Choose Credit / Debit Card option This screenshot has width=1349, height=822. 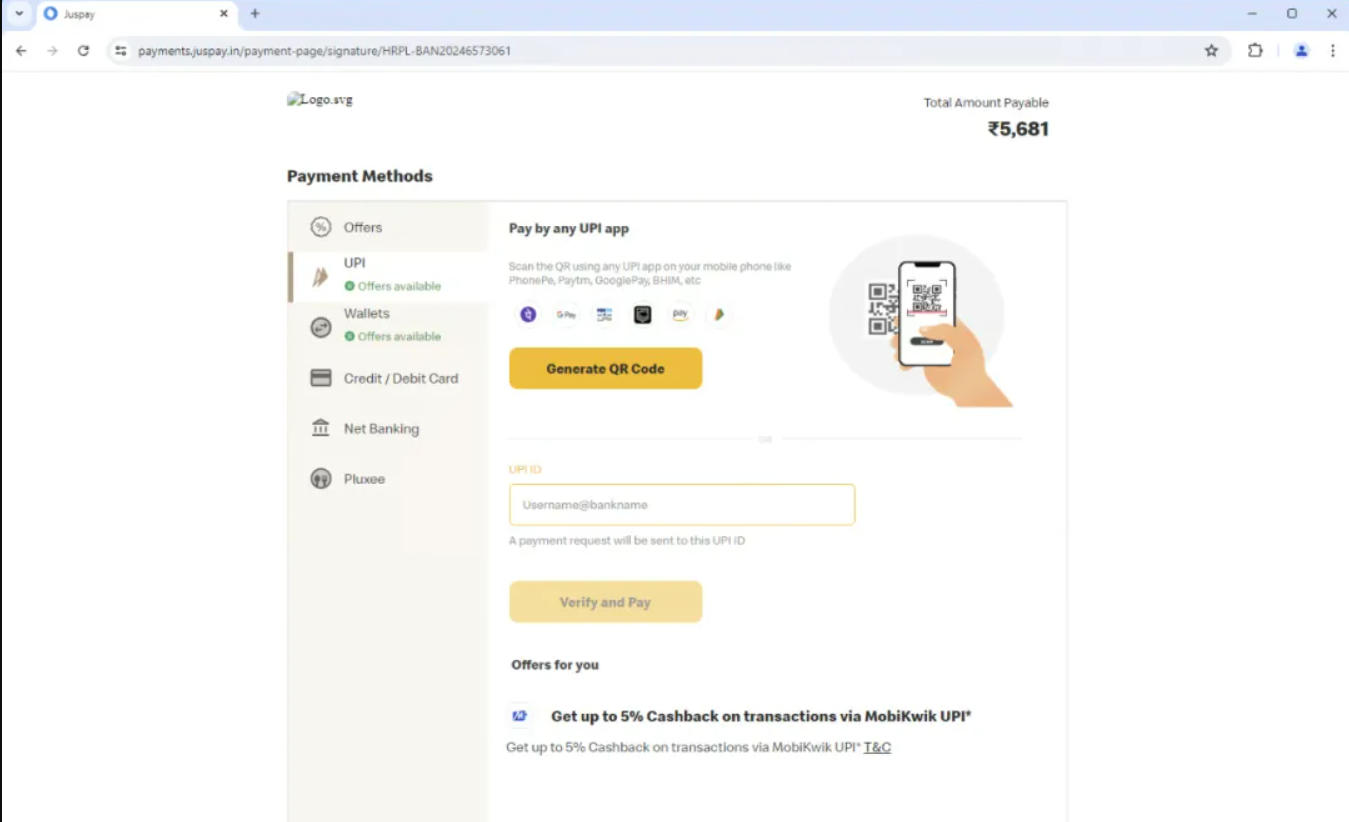400,378
